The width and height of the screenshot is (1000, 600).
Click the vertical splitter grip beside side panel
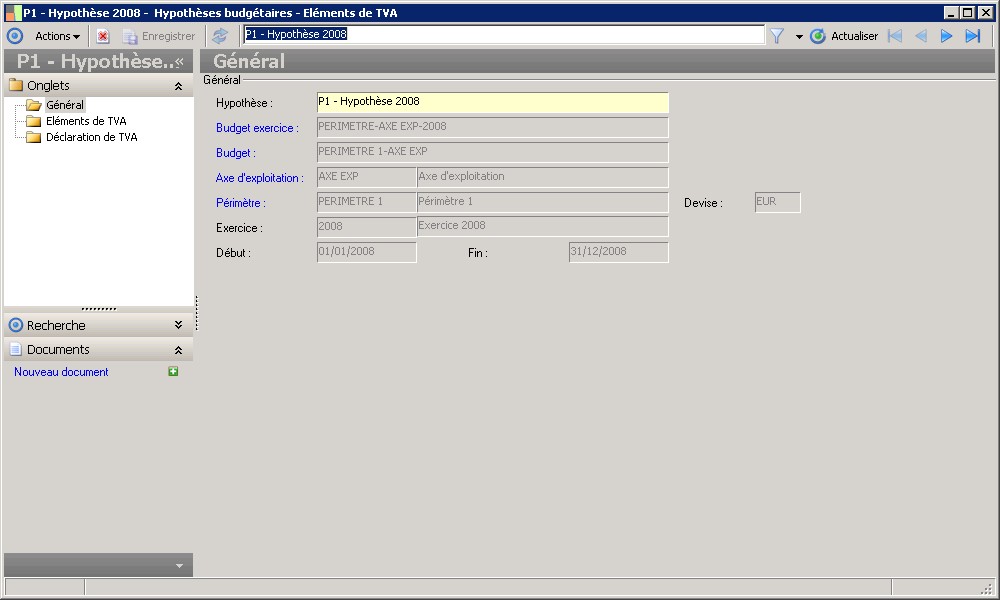click(196, 313)
